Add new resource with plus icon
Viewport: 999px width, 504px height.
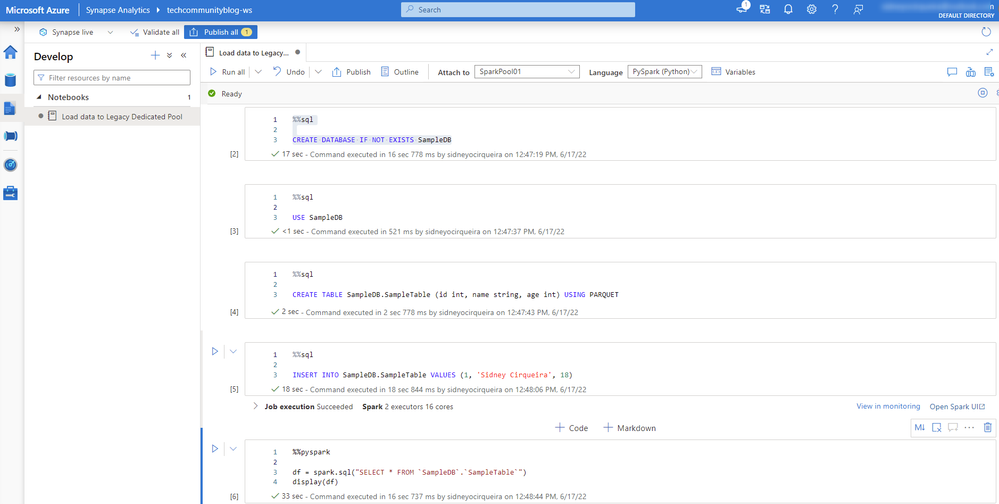pos(155,55)
